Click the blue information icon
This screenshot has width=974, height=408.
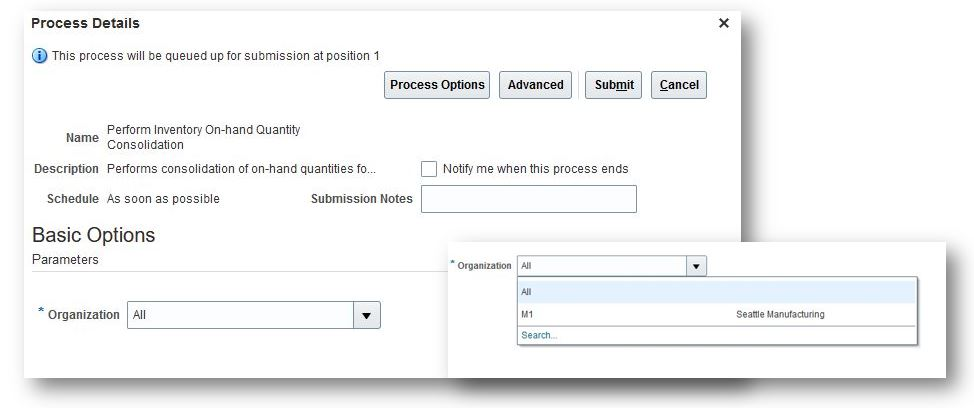[39, 56]
